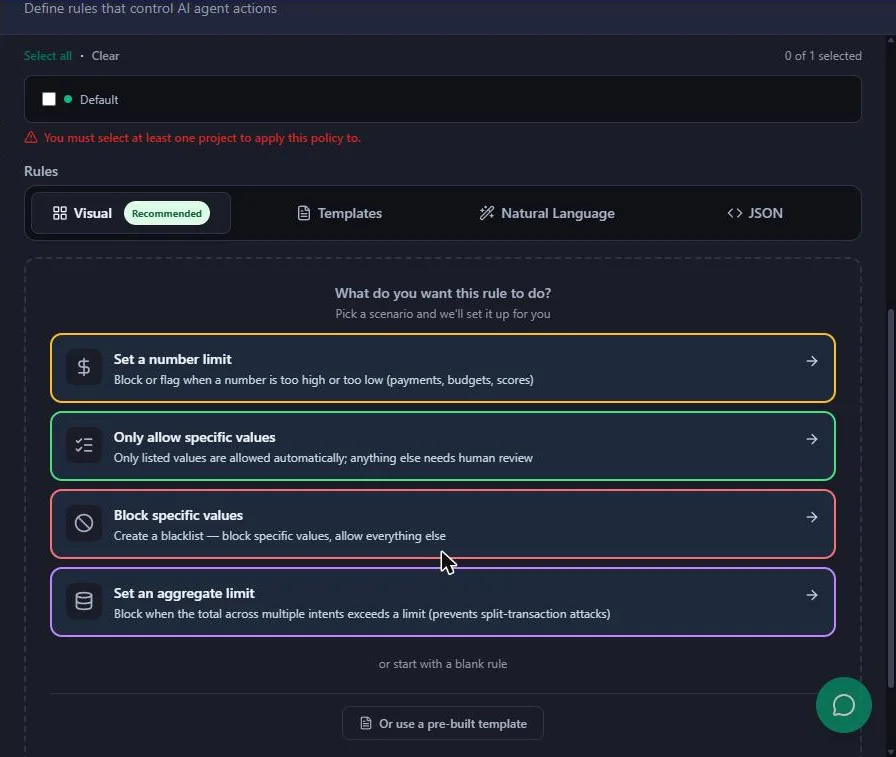Tick the Default project checkbox
This screenshot has height=757, width=896.
click(49, 99)
